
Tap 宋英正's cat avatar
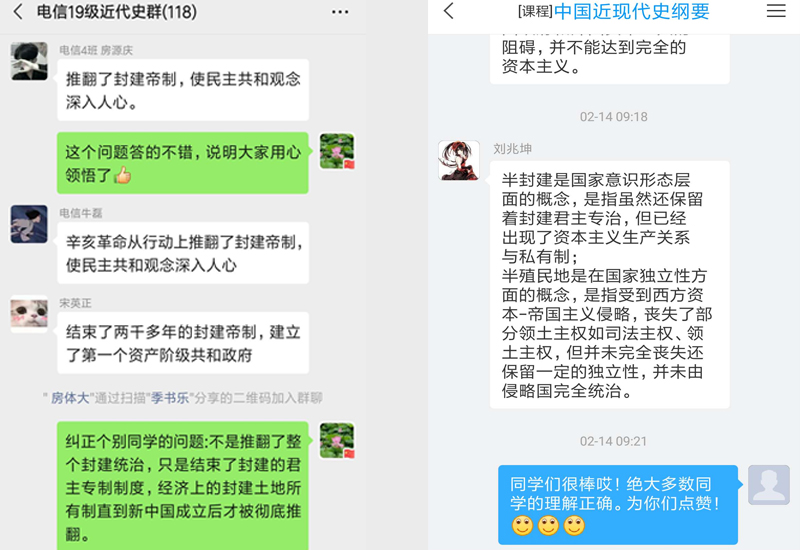pyautogui.click(x=29, y=314)
